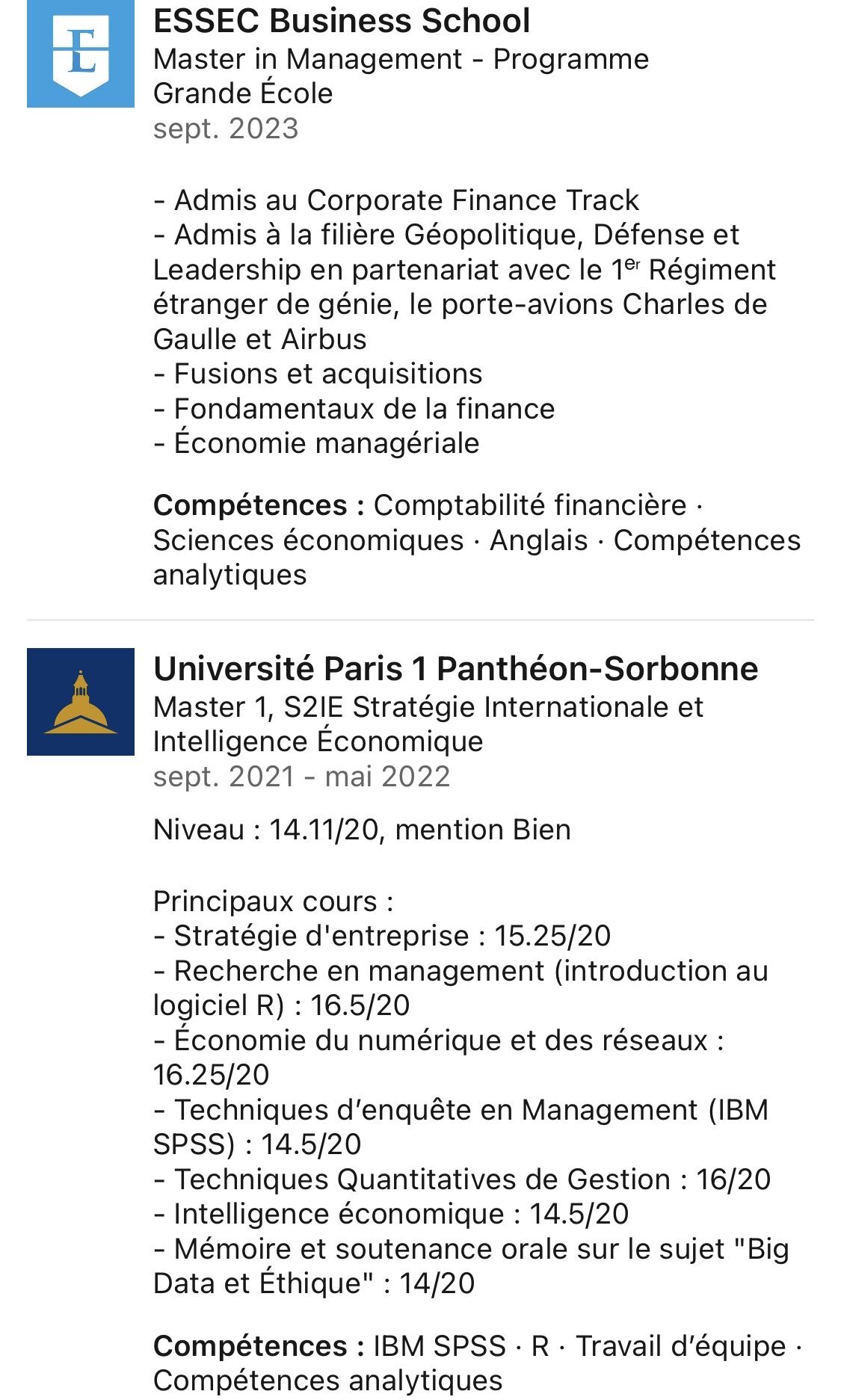This screenshot has height=1400, width=841.
Task: Click the sept. 2023 date text
Action: pos(226,129)
